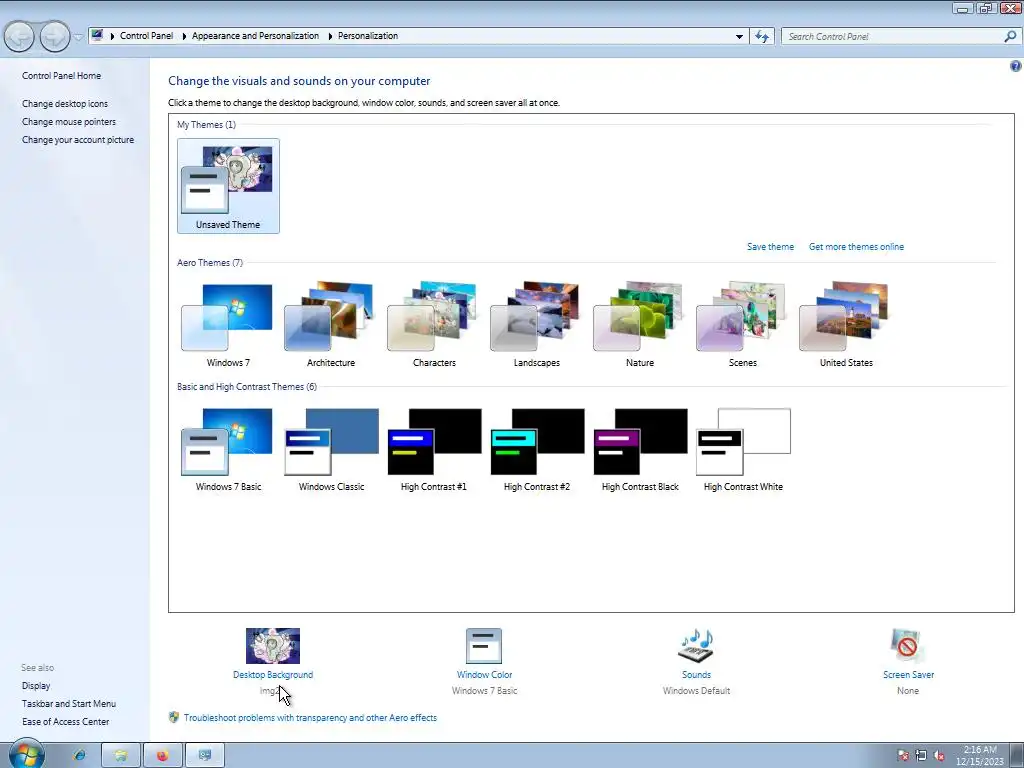This screenshot has width=1024, height=768.
Task: Click the volume tray icon
Action: tap(939, 756)
